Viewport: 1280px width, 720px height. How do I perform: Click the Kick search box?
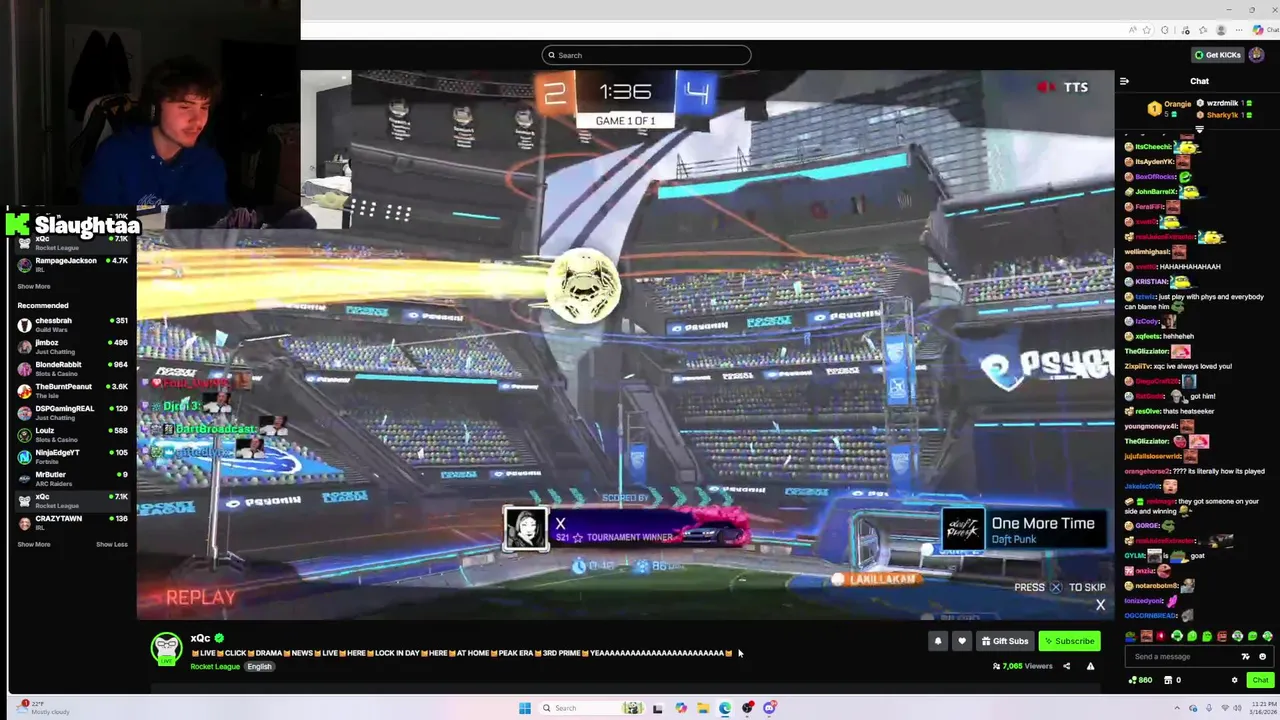pyautogui.click(x=646, y=55)
